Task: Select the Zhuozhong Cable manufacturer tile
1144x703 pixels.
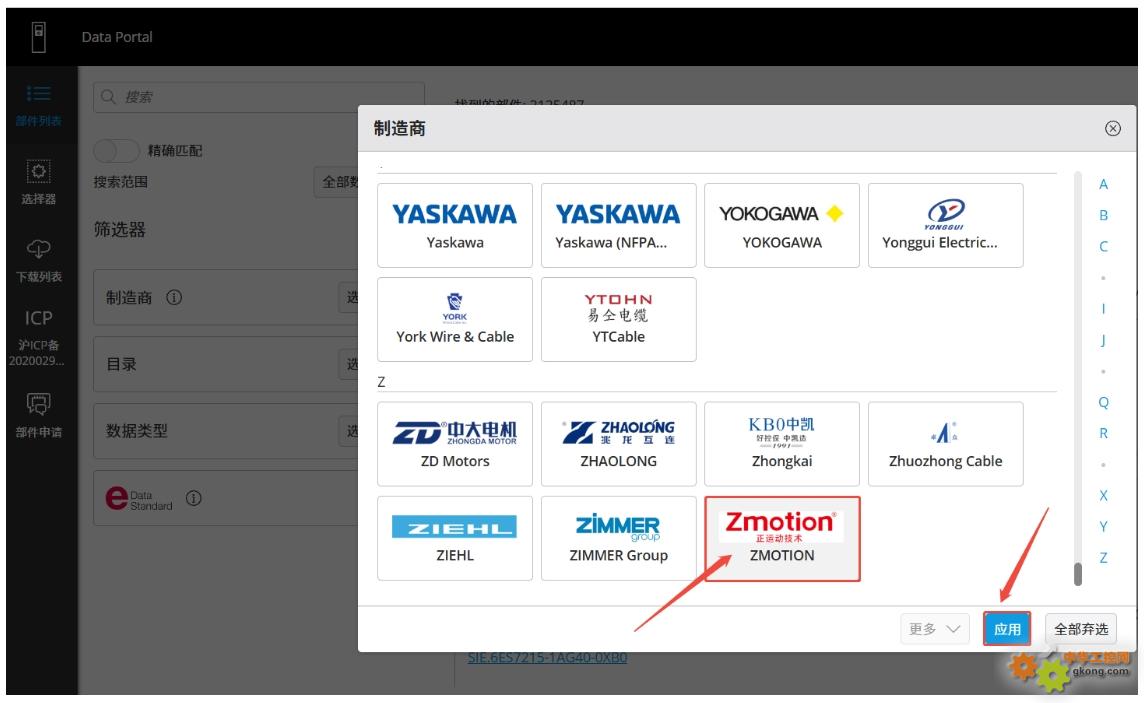Action: [x=946, y=444]
